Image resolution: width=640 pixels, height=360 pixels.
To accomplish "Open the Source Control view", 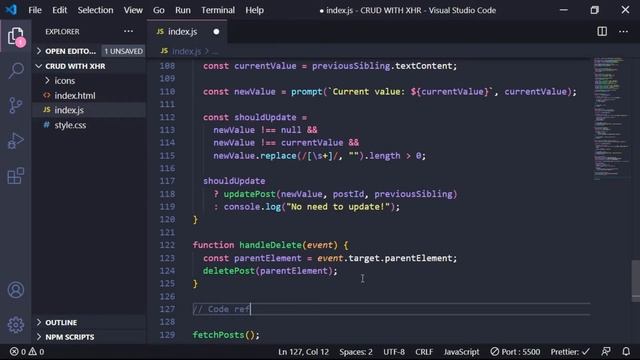I will pos(16,105).
